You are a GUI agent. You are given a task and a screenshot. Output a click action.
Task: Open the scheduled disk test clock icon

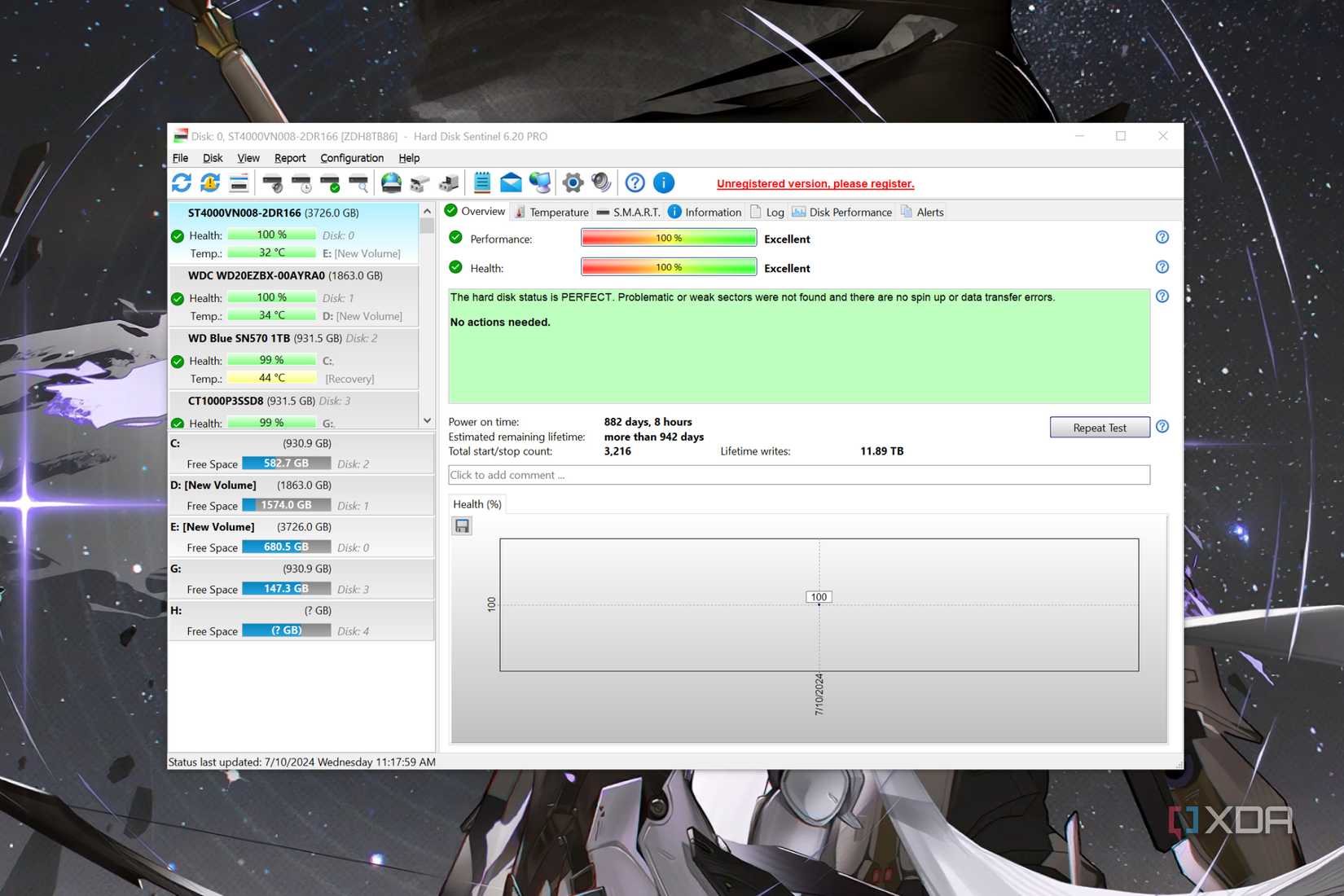coord(302,182)
